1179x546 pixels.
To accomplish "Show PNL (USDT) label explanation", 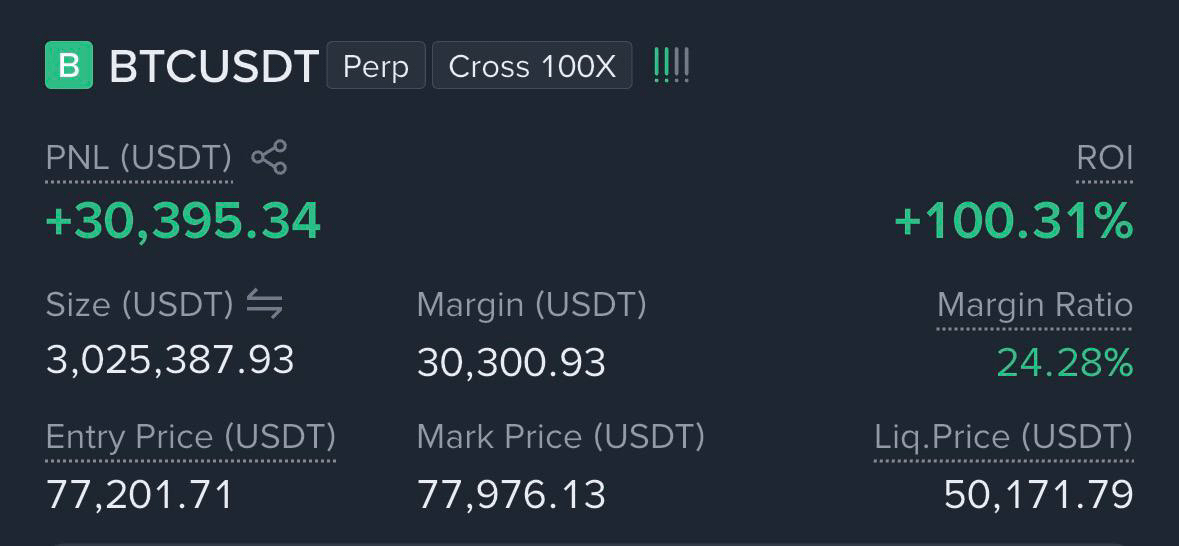I will (x=139, y=158).
